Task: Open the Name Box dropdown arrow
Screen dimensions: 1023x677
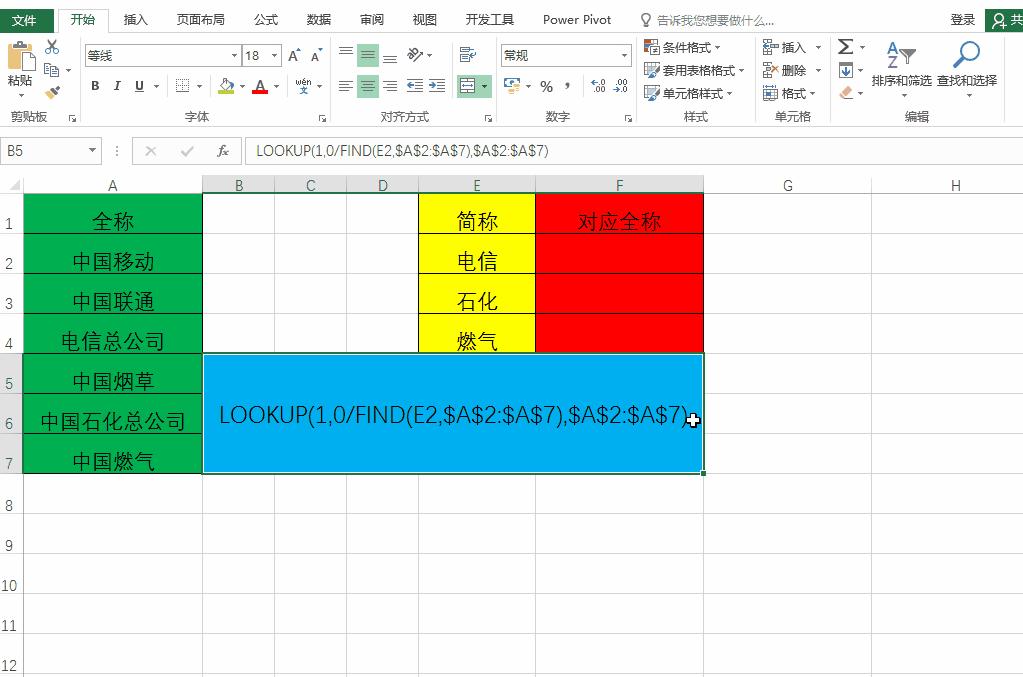Action: coord(93,151)
